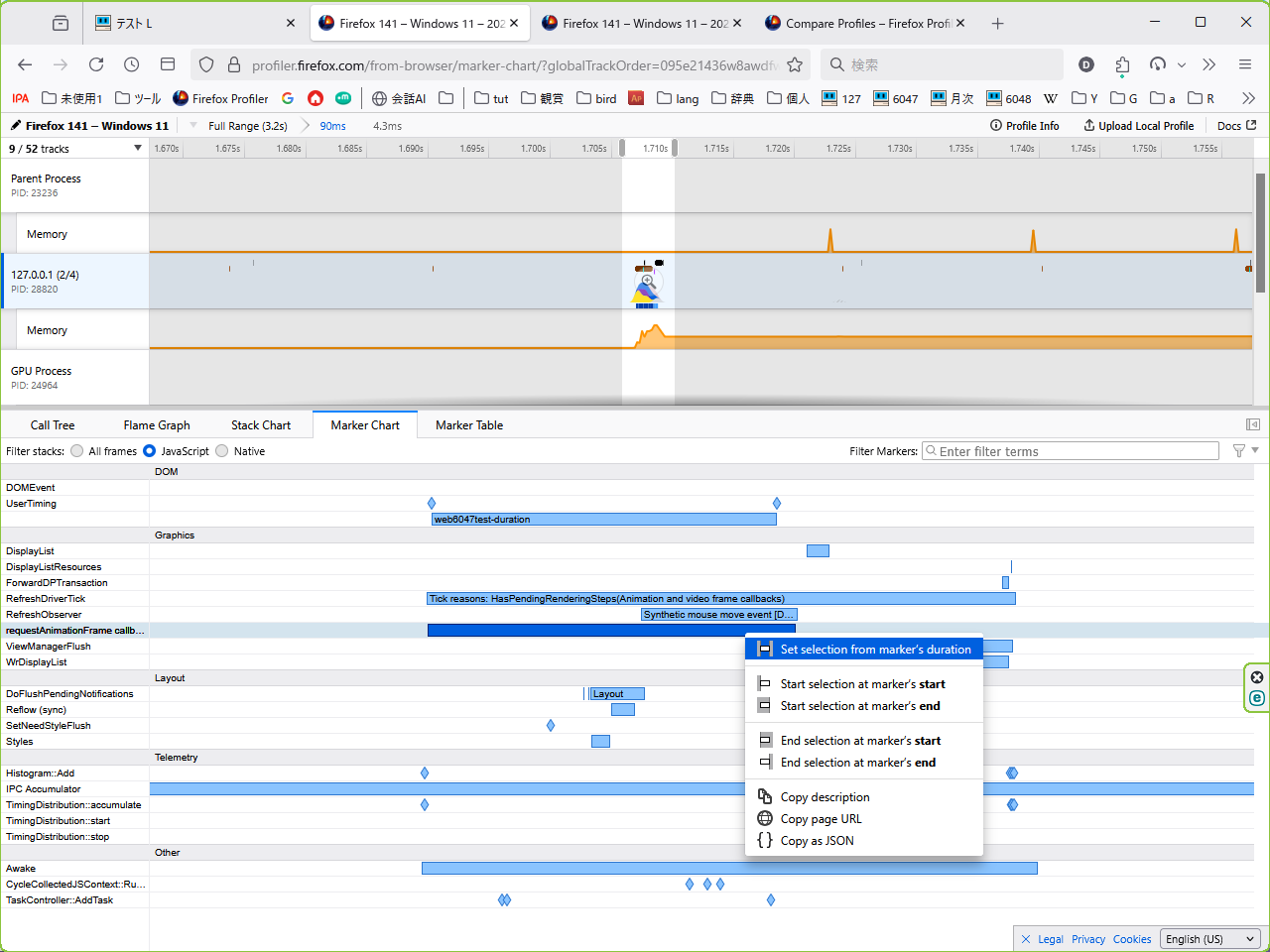The image size is (1270, 952).
Task: Click the Awake marker bar
Action: click(x=729, y=868)
